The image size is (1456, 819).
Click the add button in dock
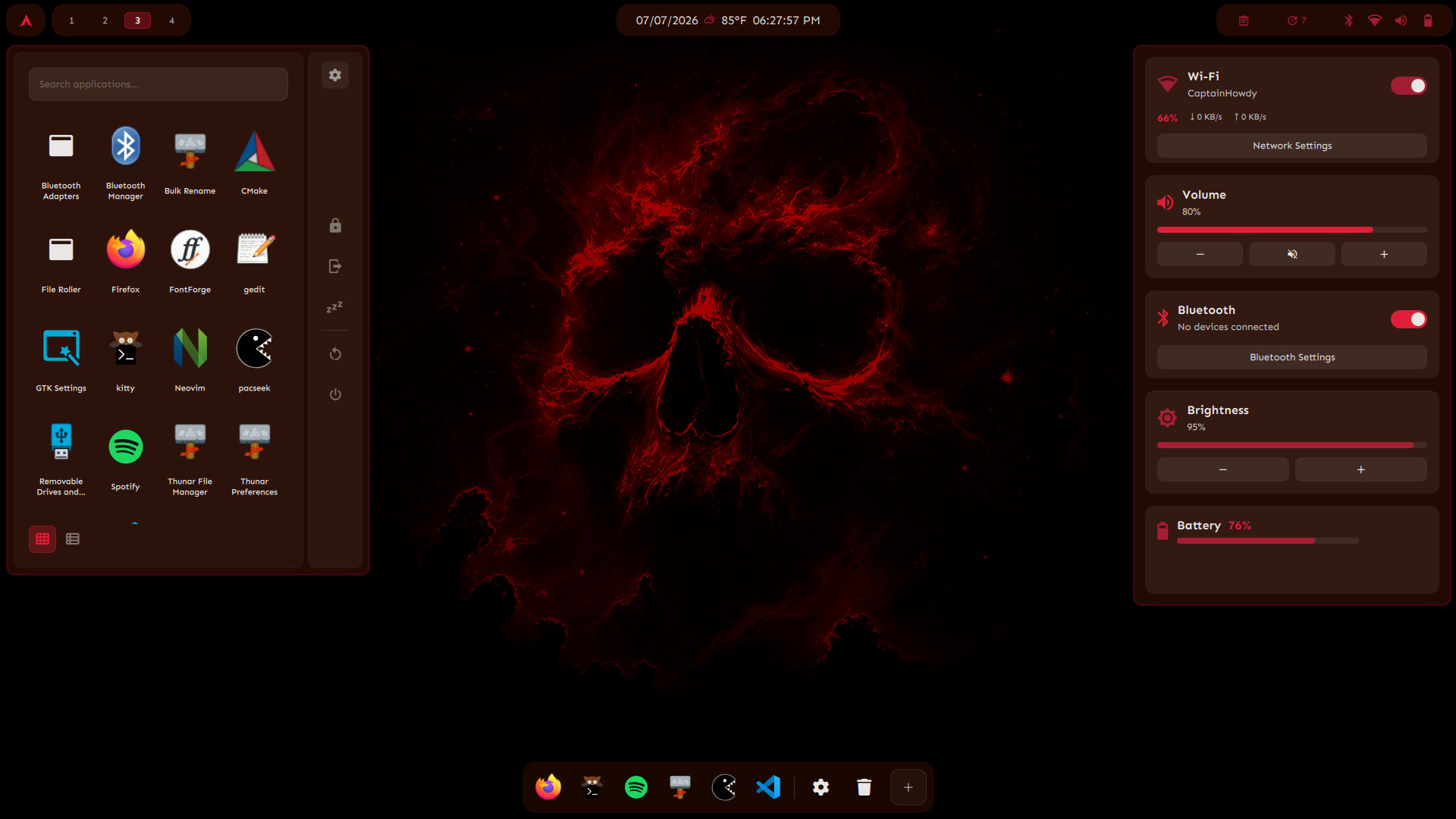pyautogui.click(x=908, y=787)
